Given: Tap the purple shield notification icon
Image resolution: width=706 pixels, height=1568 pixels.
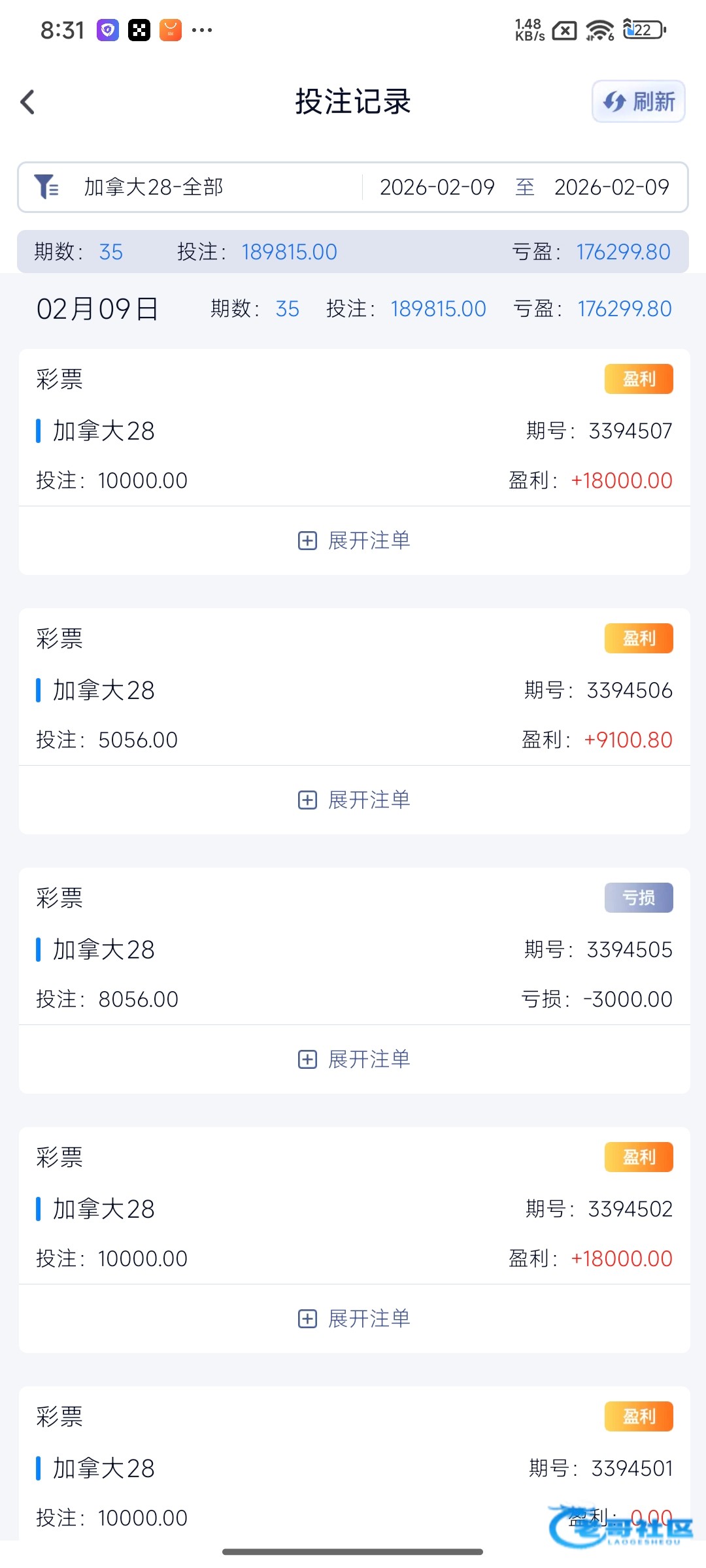Looking at the screenshot, I should coord(108,30).
